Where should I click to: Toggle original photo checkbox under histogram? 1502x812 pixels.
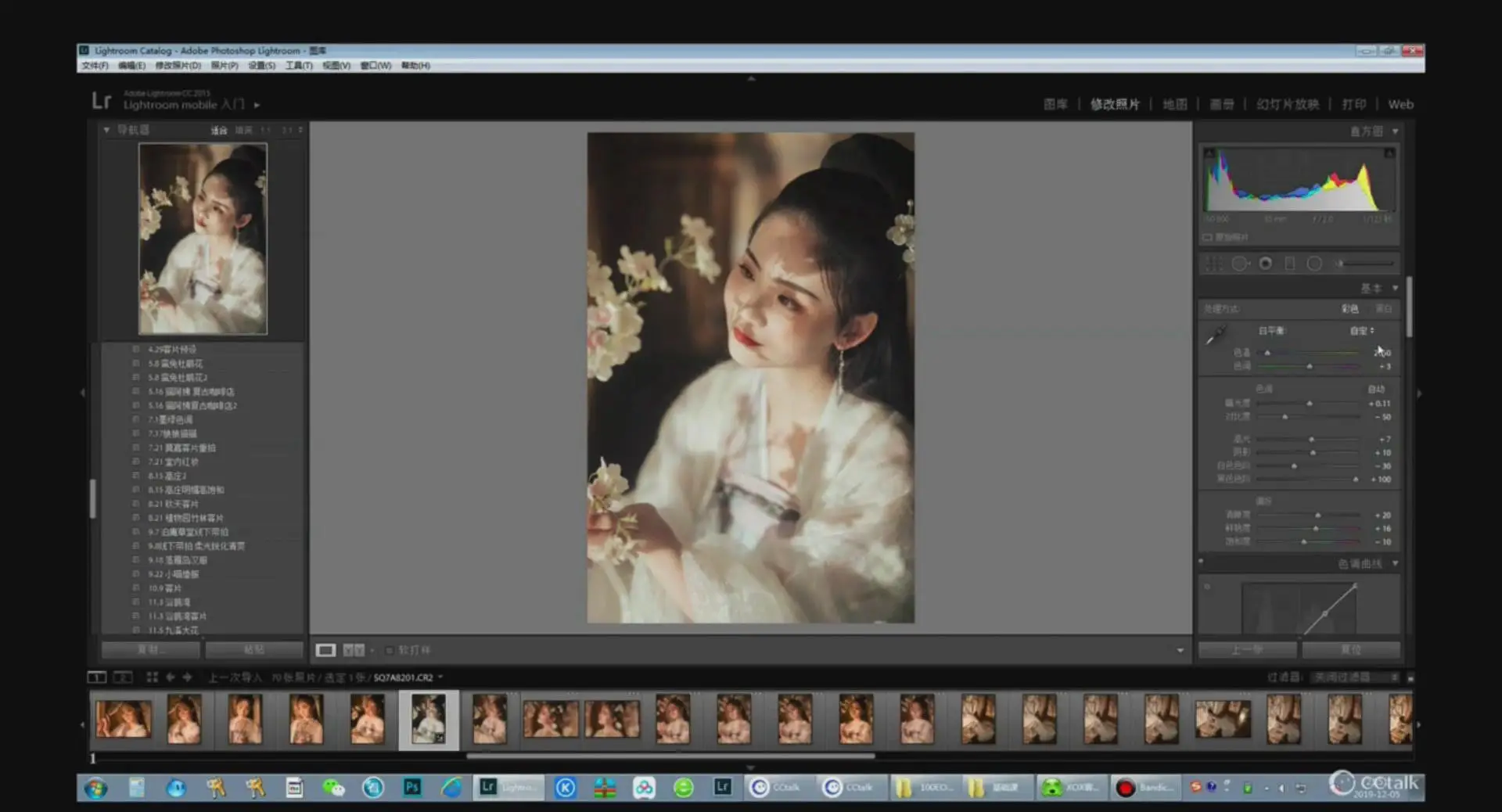1207,237
